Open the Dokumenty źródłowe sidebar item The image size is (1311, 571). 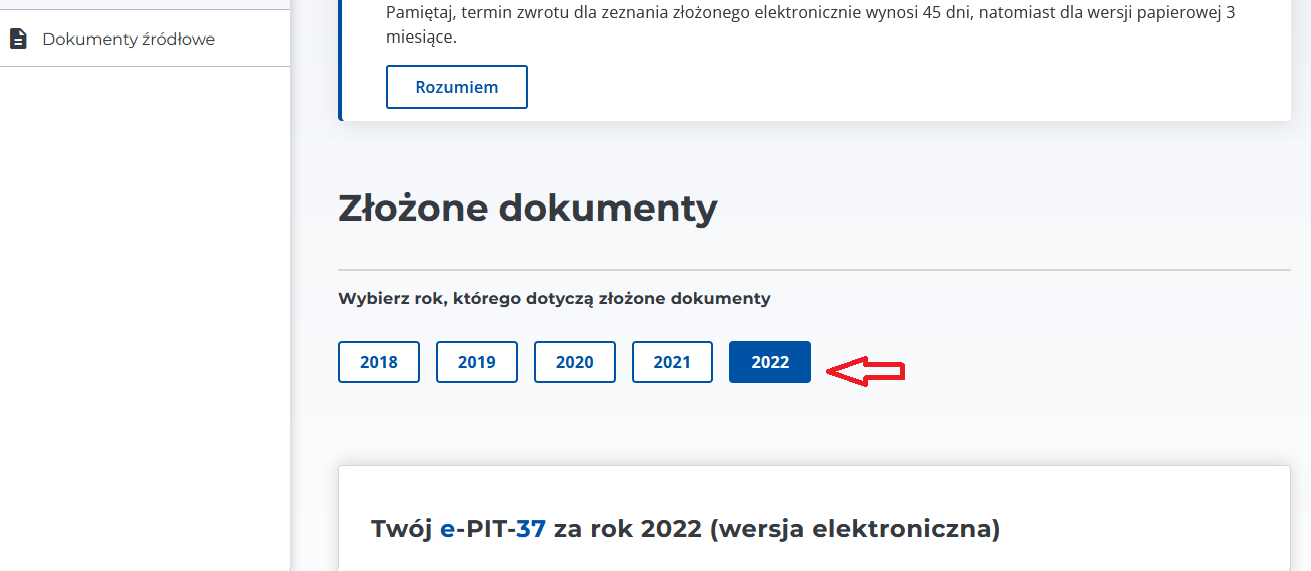128,39
